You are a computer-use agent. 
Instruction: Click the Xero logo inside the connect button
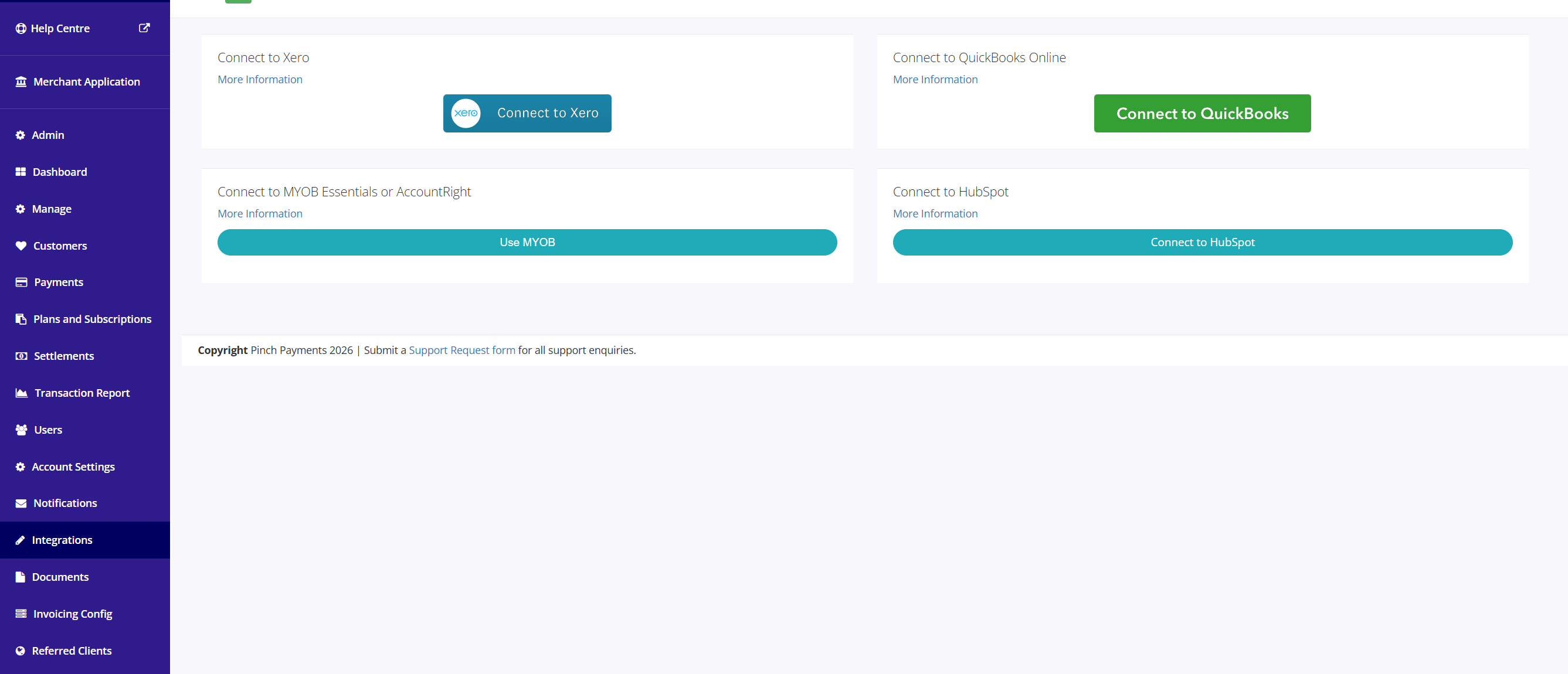coord(465,113)
